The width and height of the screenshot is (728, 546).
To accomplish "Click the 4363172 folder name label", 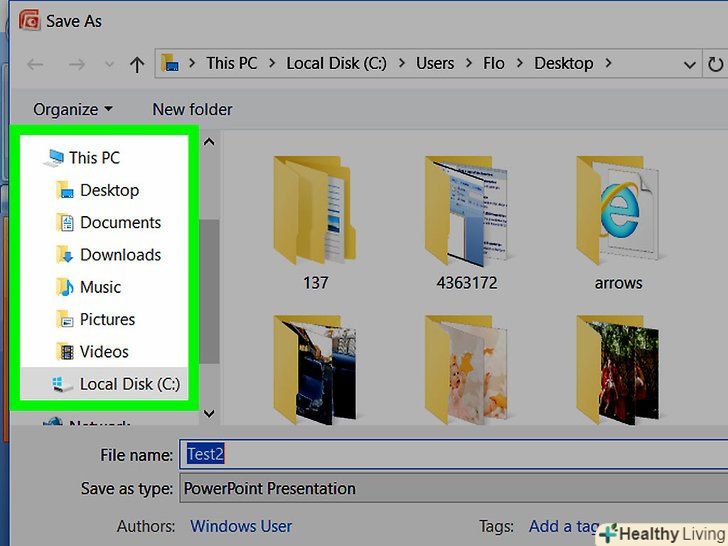I will (467, 283).
